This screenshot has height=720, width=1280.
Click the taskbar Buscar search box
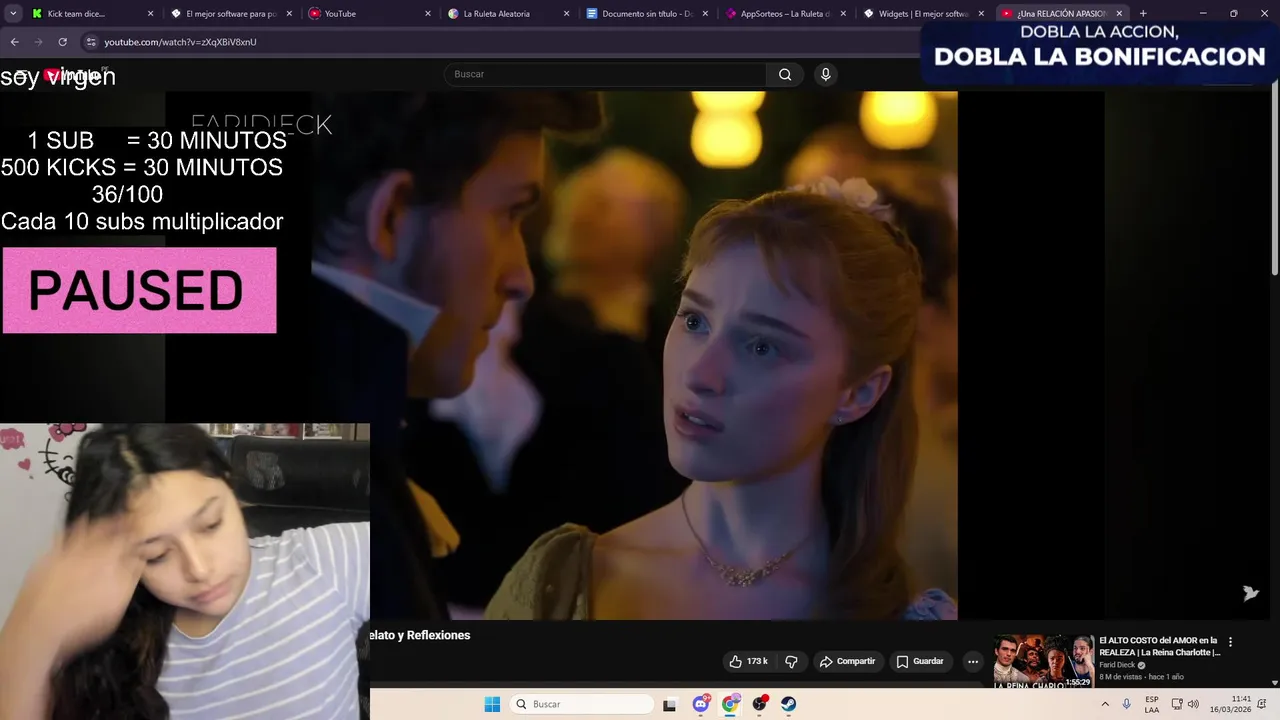(580, 704)
